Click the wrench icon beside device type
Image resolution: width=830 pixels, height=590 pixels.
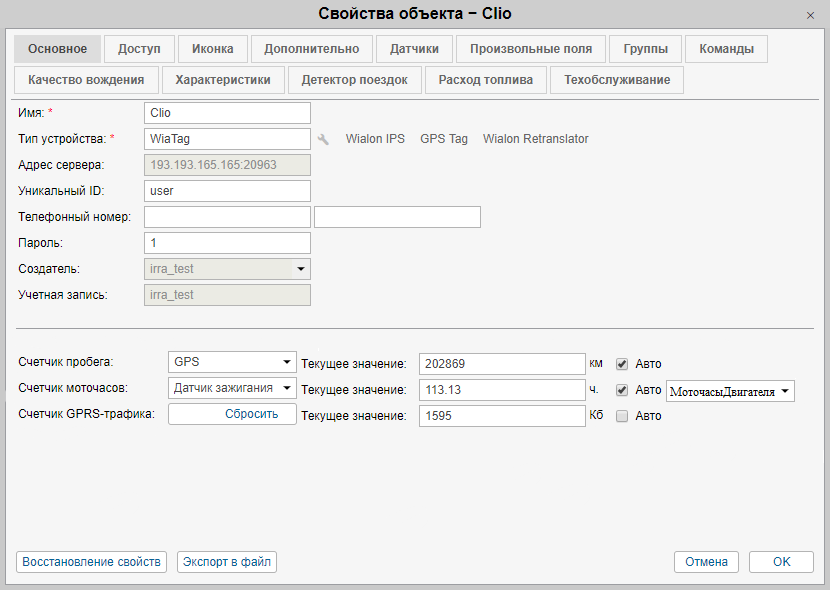click(323, 139)
